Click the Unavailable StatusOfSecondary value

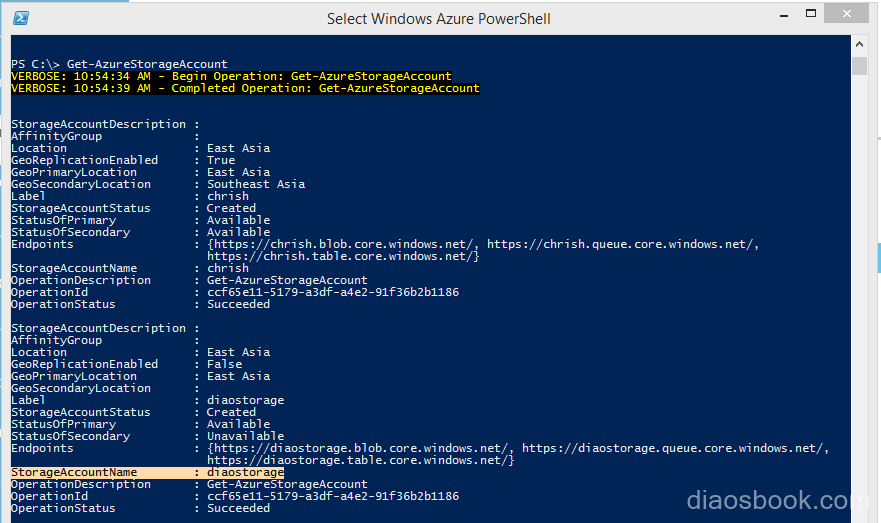(246, 436)
